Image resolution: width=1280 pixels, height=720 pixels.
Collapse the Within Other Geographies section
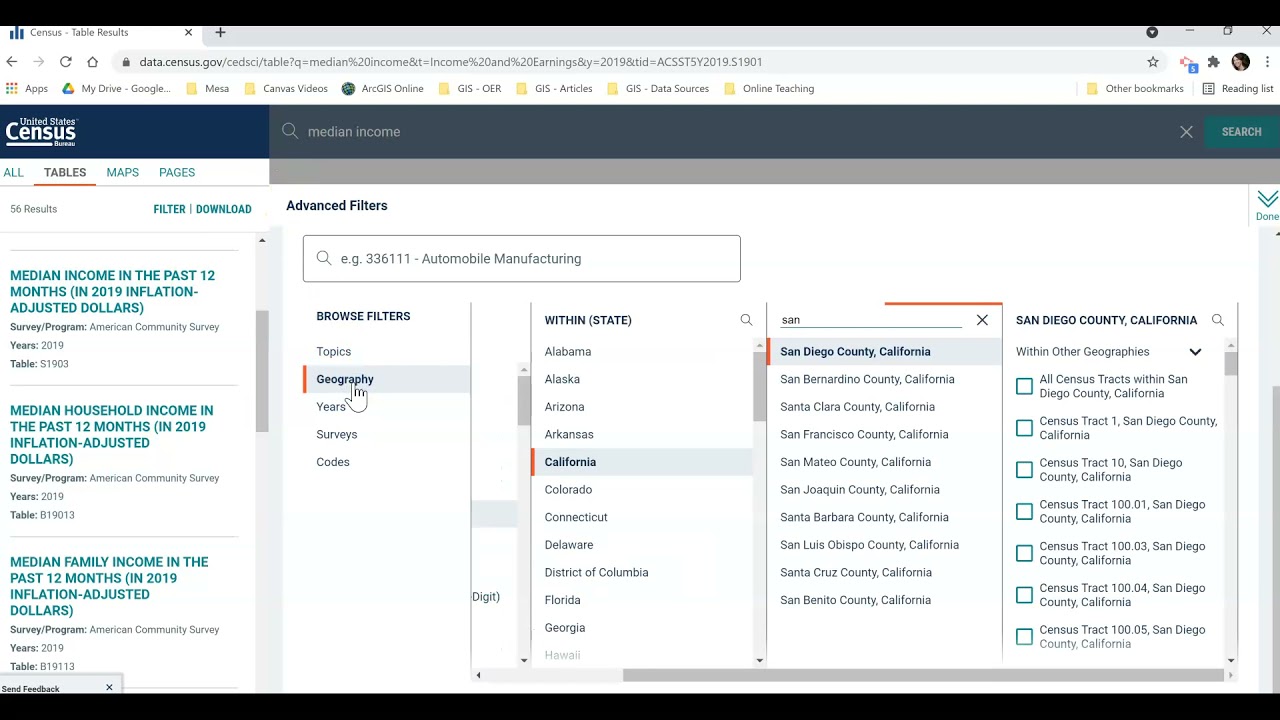1195,352
